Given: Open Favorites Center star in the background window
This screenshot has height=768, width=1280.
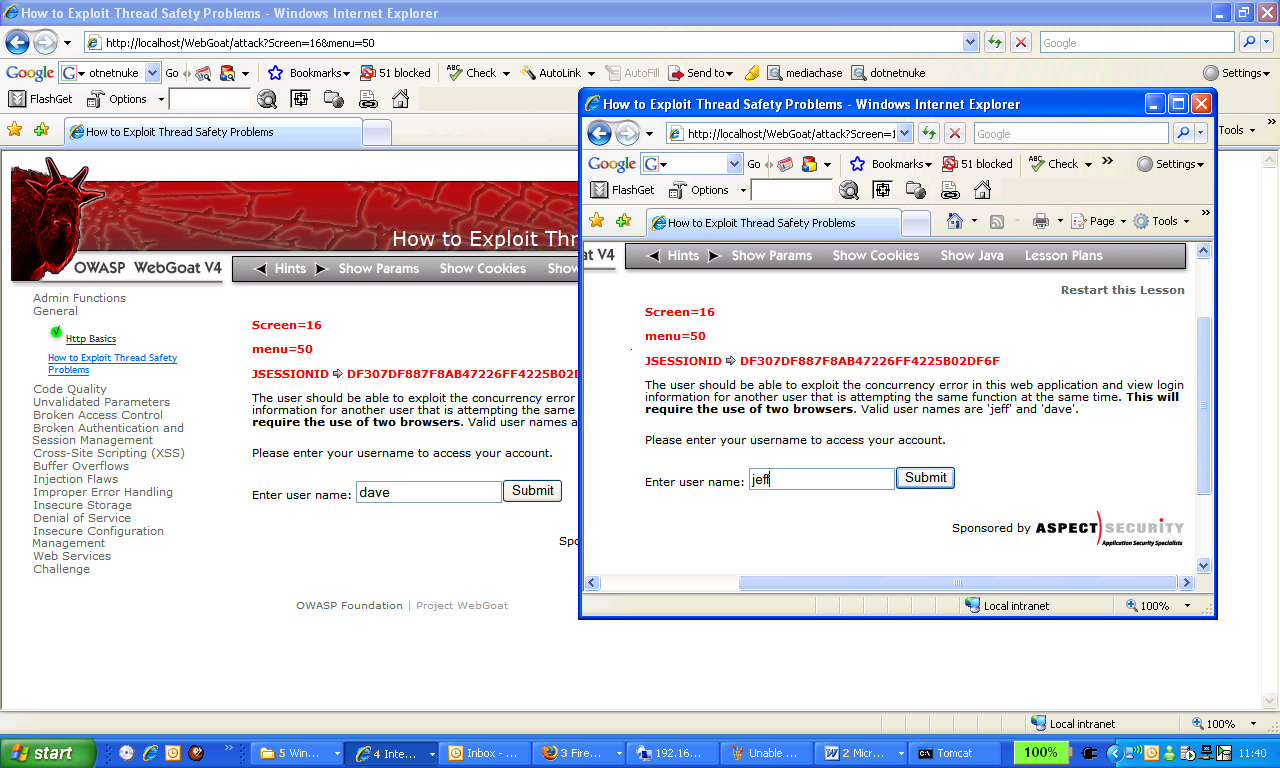Looking at the screenshot, I should point(14,130).
